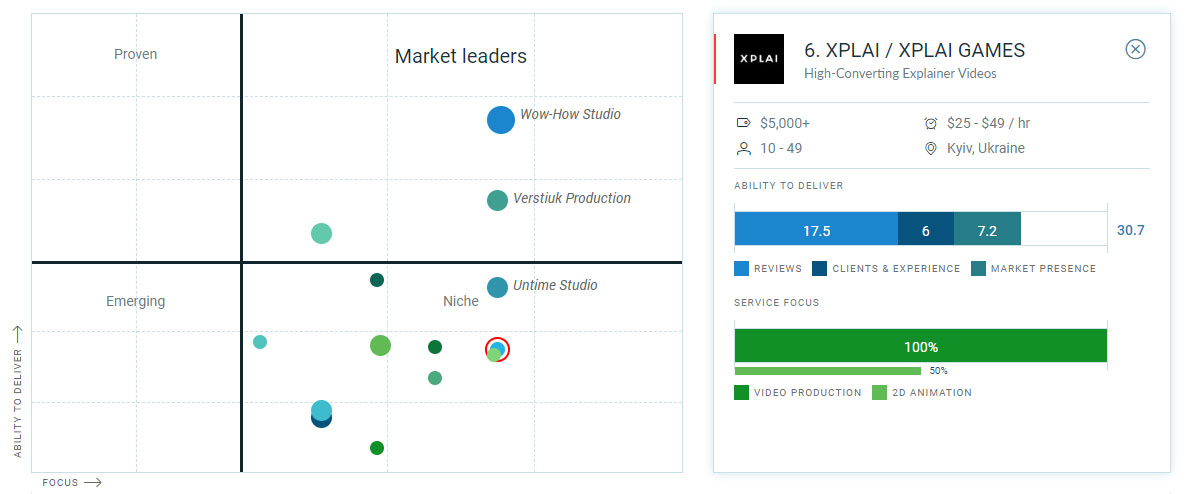The height and width of the screenshot is (494, 1191).
Task: Click the 100% Video Production bar
Action: coord(920,346)
